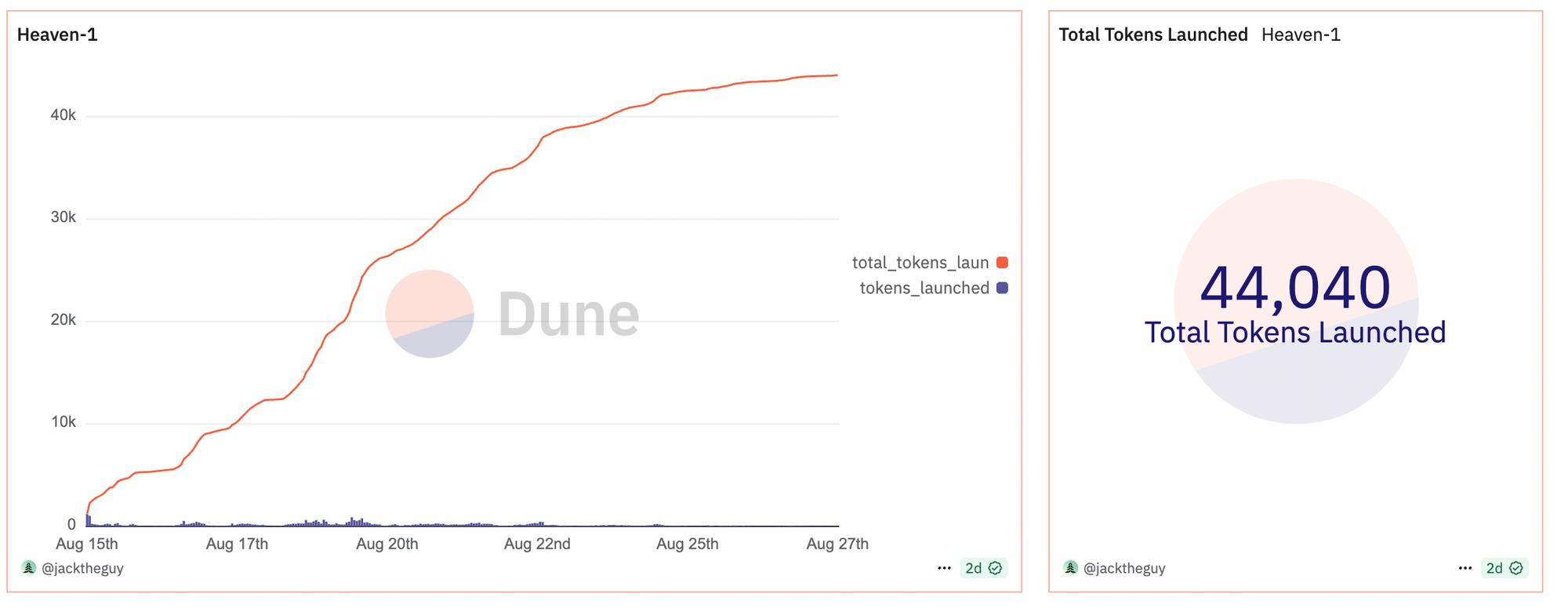Click the jacktheguy avatar icon under the Heaven-1 chart
Viewport: 1568px width, 612px height.
tap(29, 568)
